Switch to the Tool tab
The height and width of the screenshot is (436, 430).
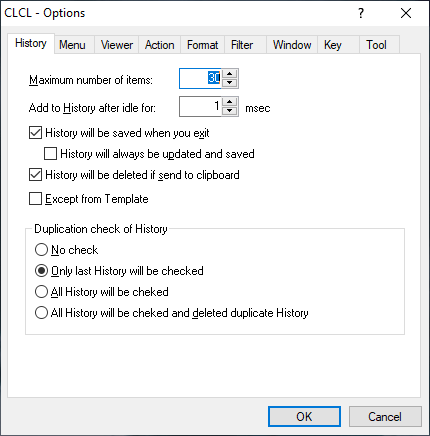click(x=376, y=45)
